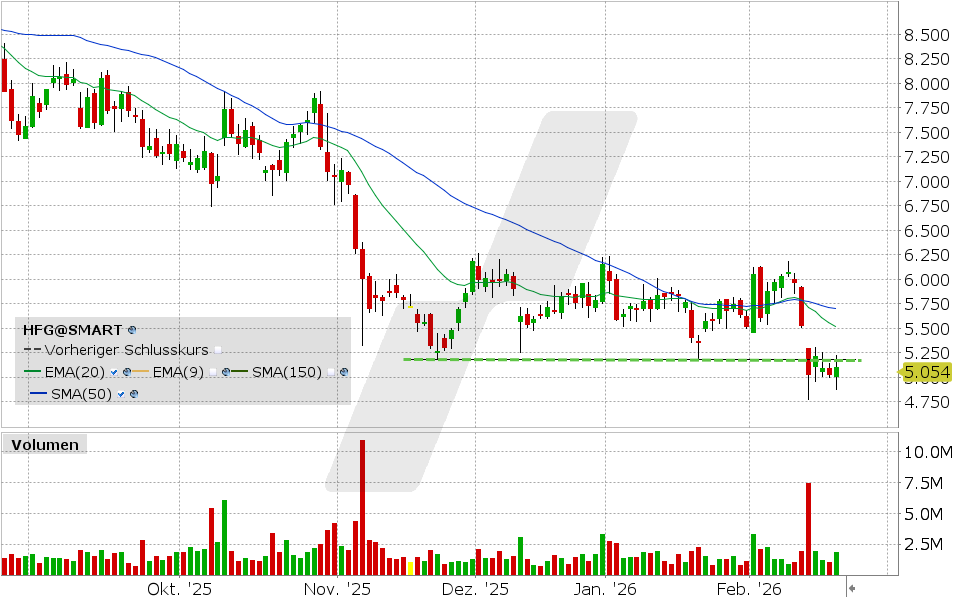Select the Volumen panel header
This screenshot has width=960, height=600.
pos(45,444)
